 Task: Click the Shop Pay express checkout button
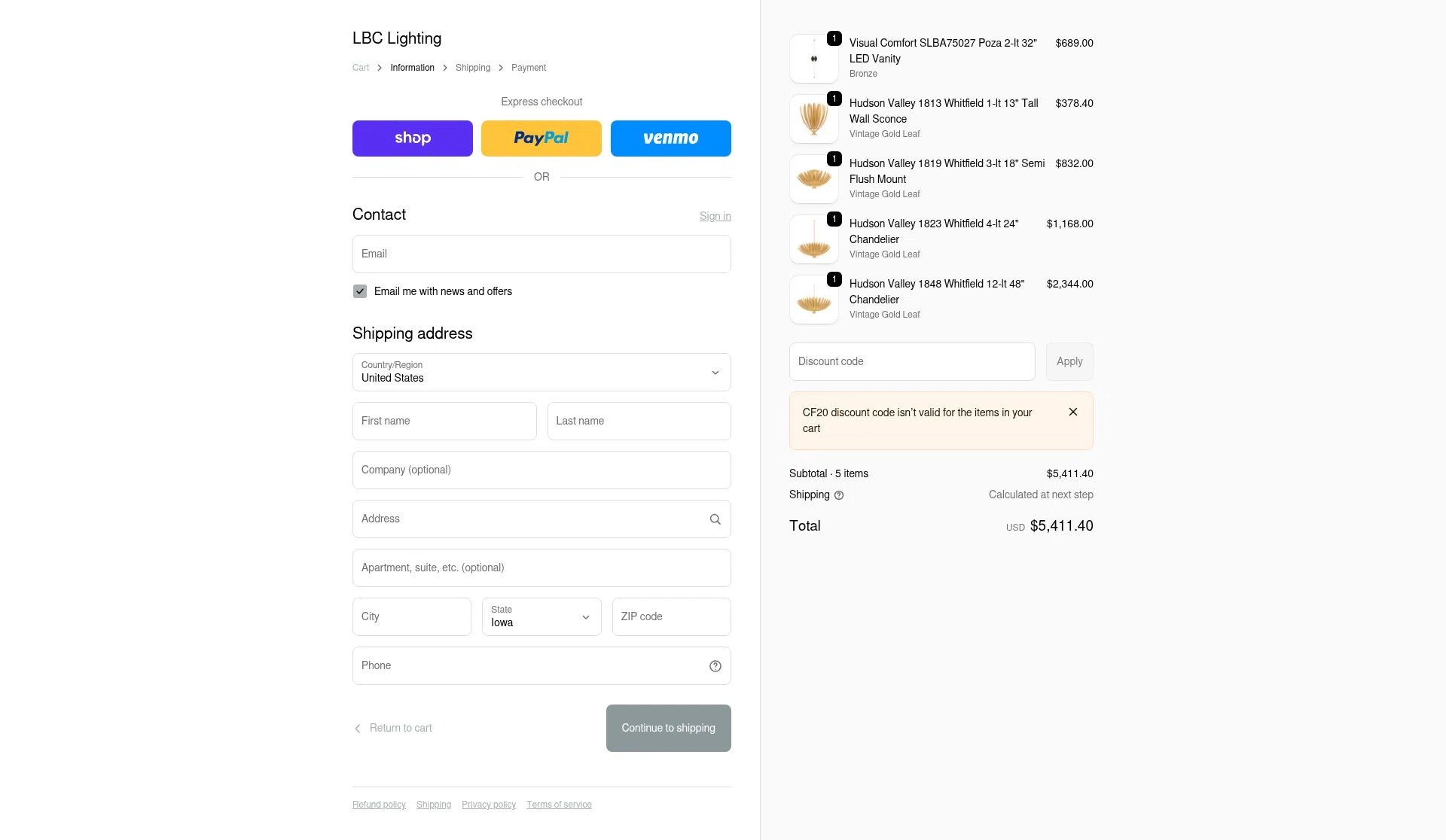point(412,138)
